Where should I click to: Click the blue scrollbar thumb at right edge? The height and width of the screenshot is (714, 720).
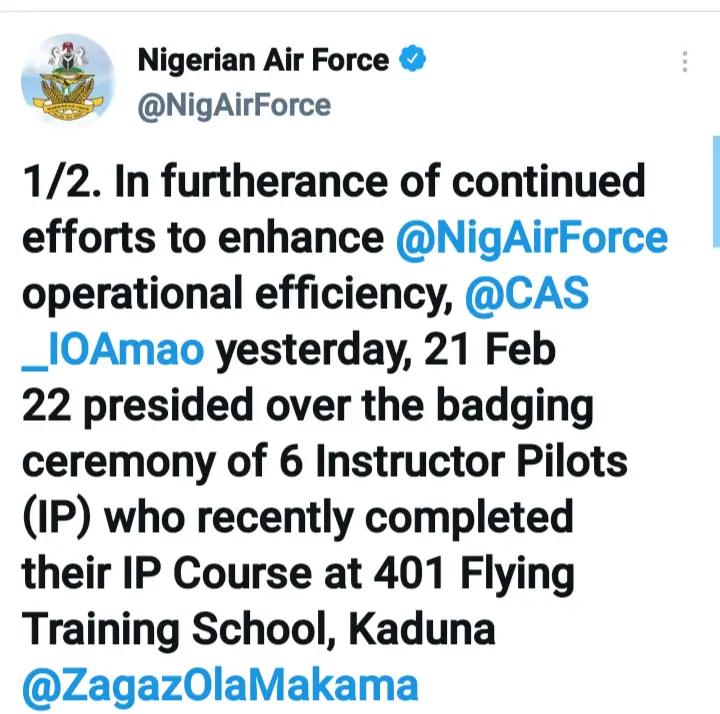[x=716, y=190]
